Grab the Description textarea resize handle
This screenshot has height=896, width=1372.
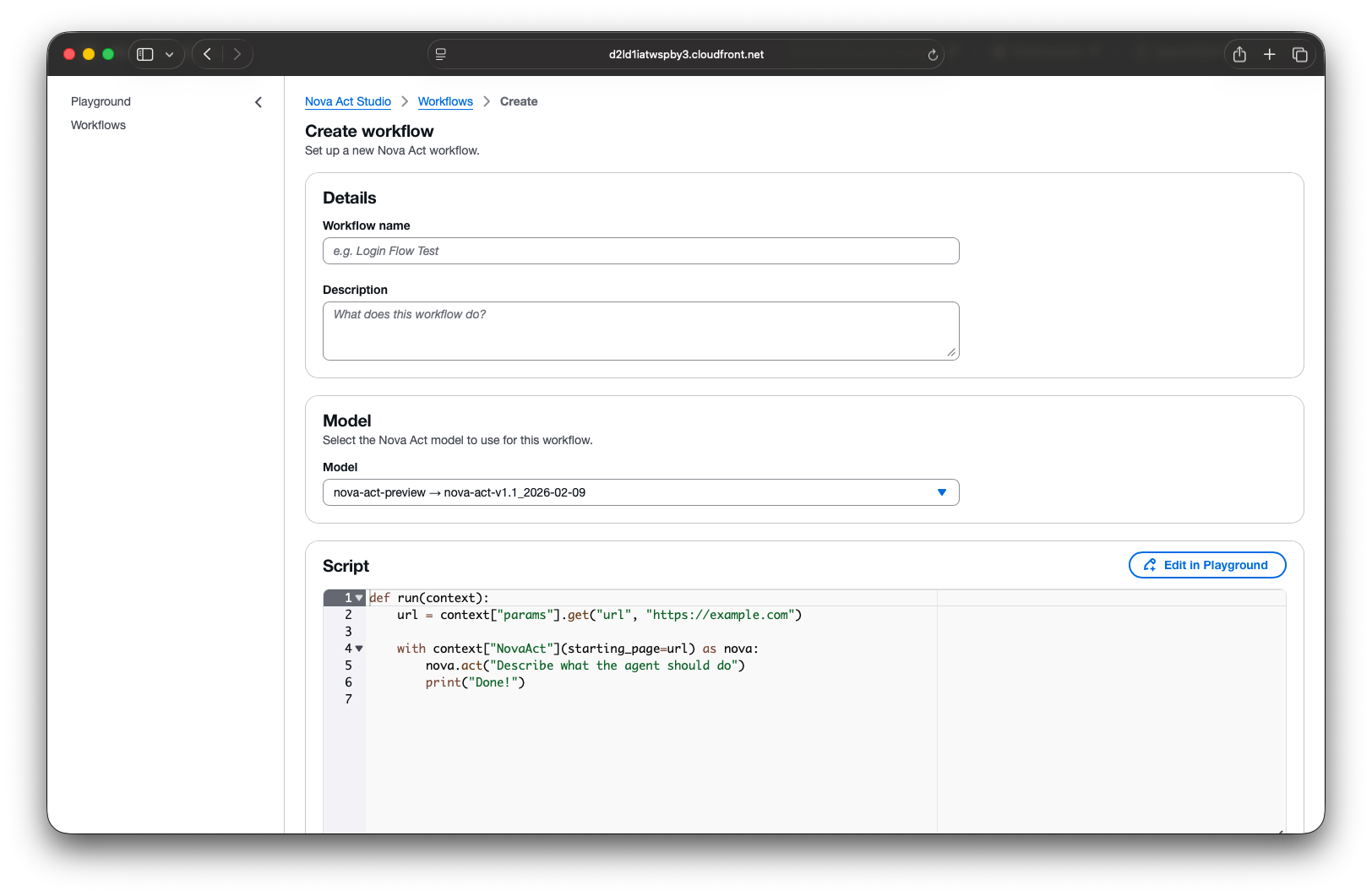tap(951, 353)
